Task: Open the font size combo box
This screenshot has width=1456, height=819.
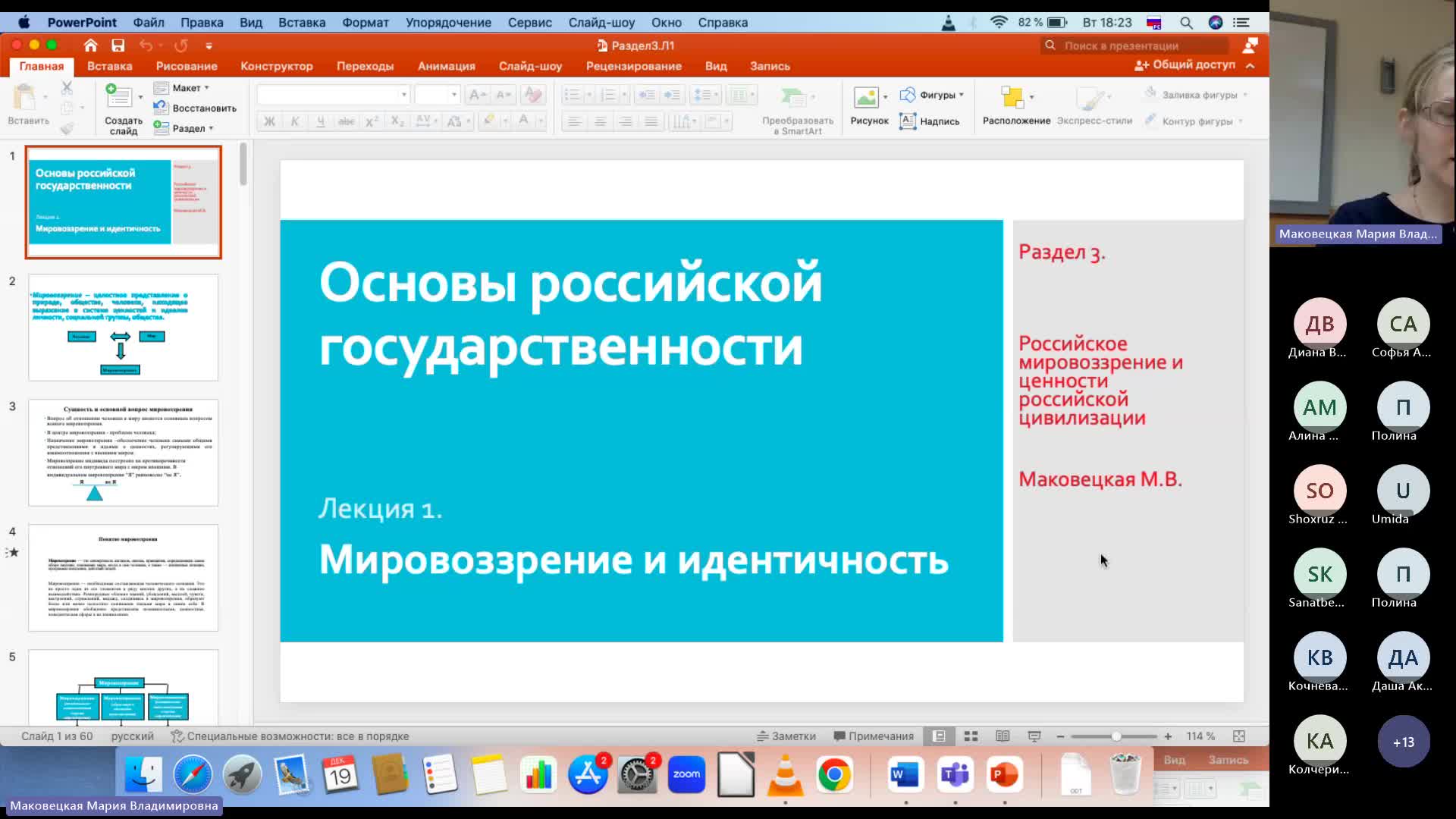Action: (437, 95)
